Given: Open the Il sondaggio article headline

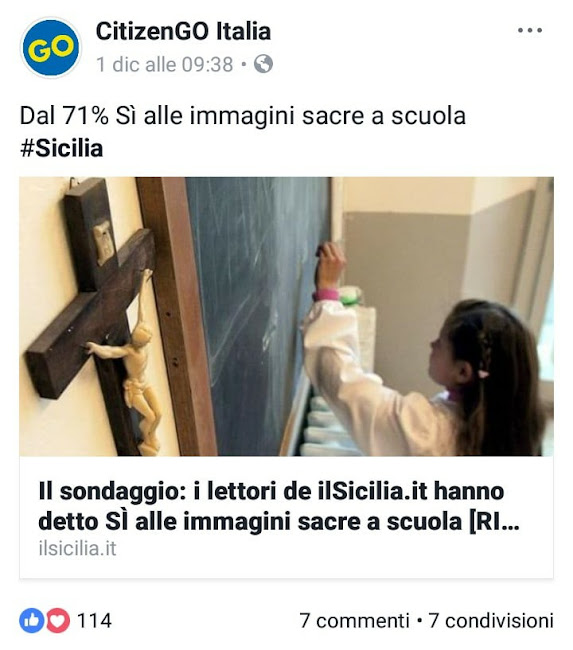Looking at the screenshot, I should pos(279,506).
